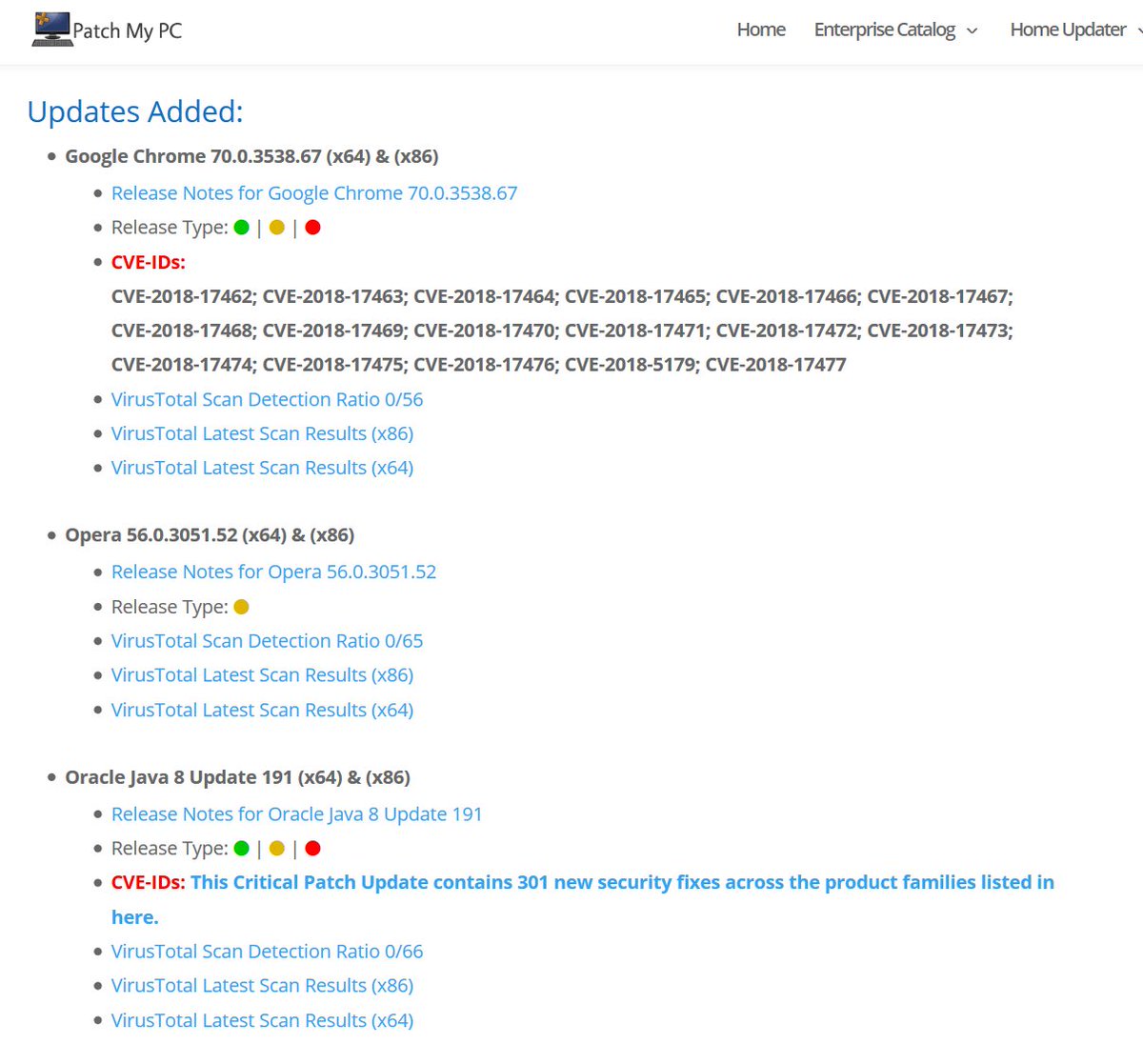Click the CVE-2018-17465 text

coord(635,296)
